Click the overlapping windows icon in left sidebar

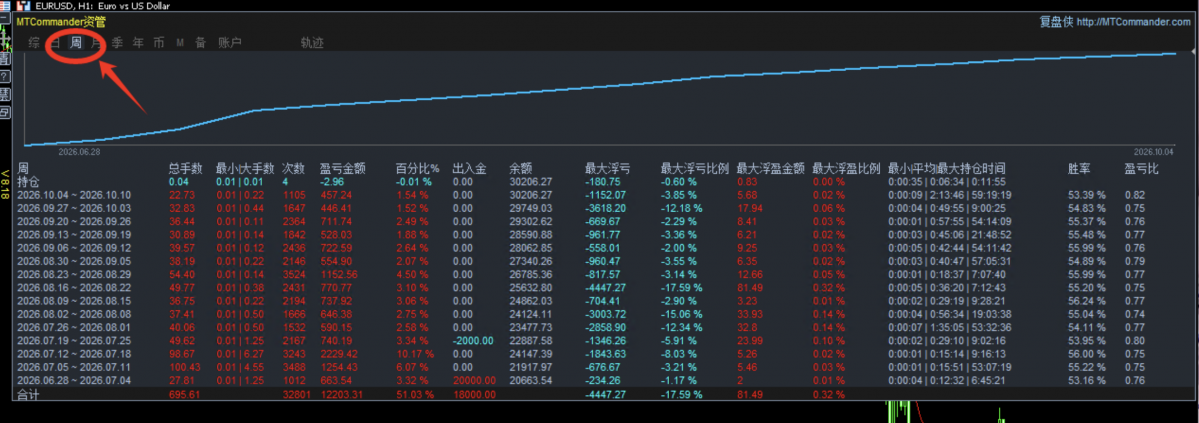[5, 112]
